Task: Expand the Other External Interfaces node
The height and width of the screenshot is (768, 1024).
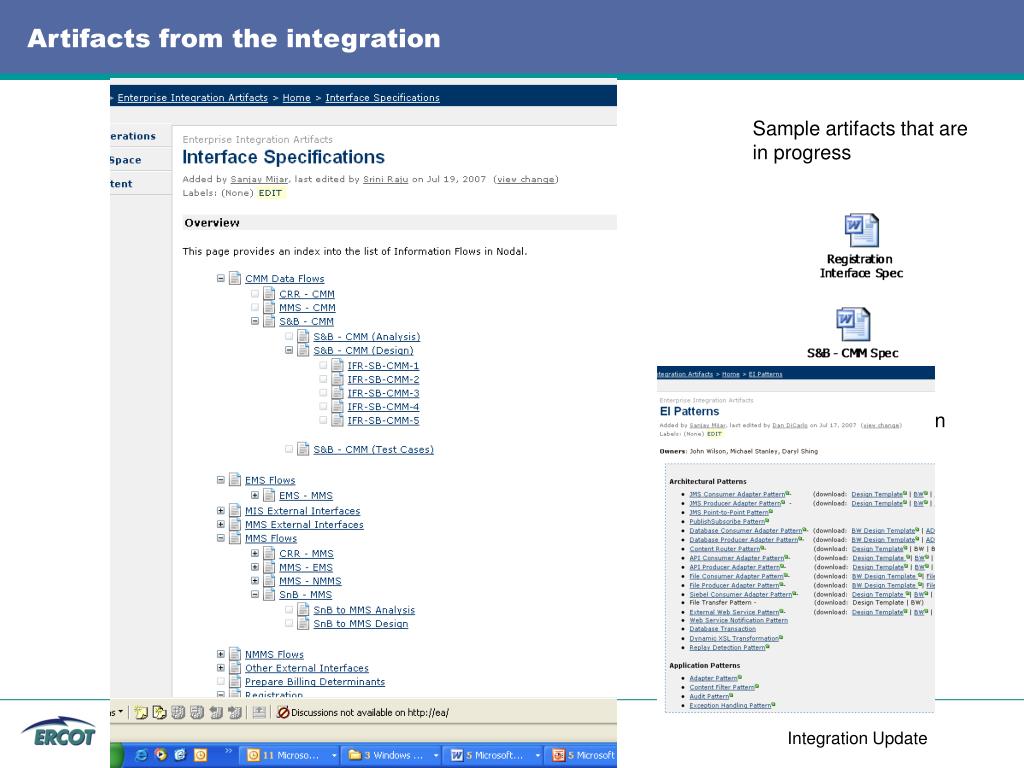Action: coord(221,668)
